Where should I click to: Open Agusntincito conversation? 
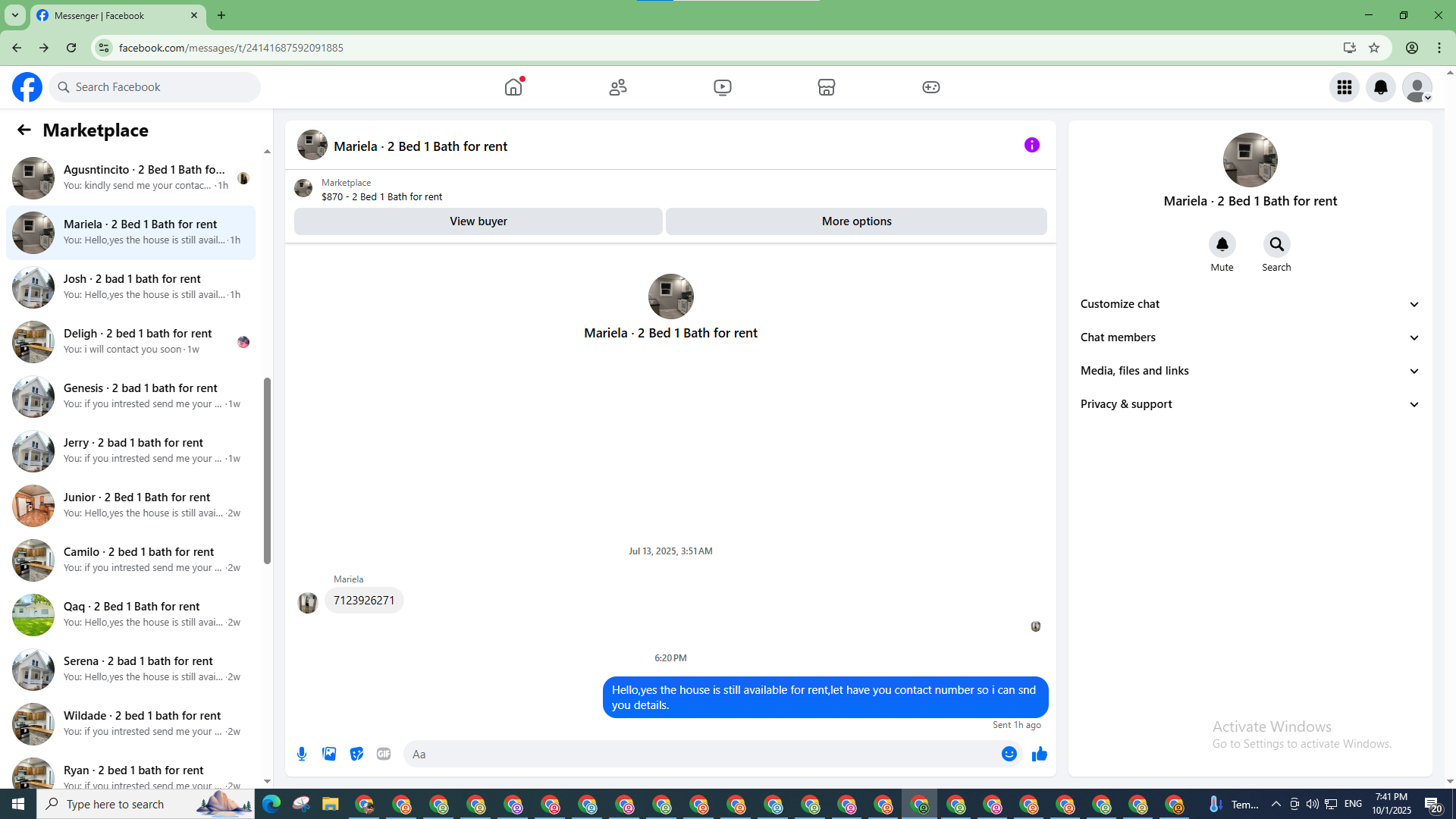coord(130,178)
